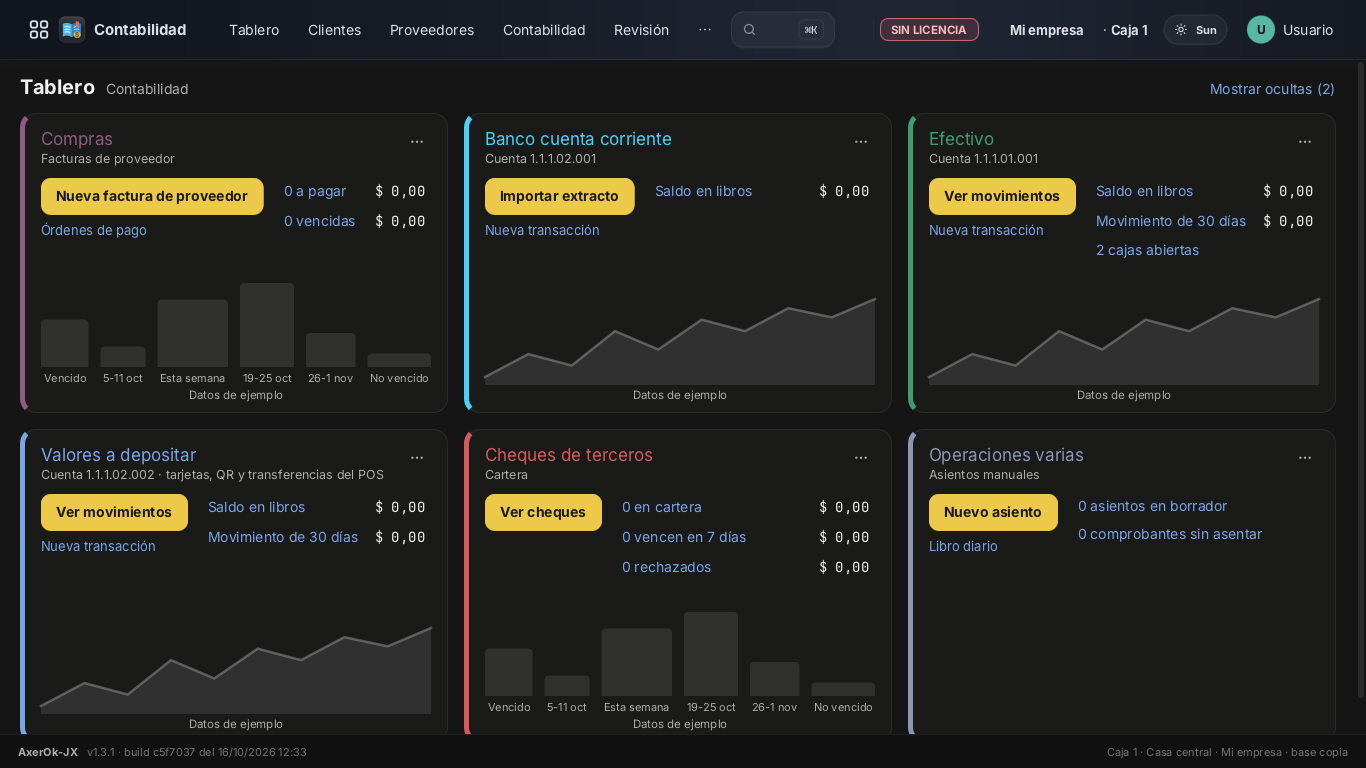Open Banco cuenta corriente card options menu
Viewport: 1366px width, 768px height.
[861, 142]
